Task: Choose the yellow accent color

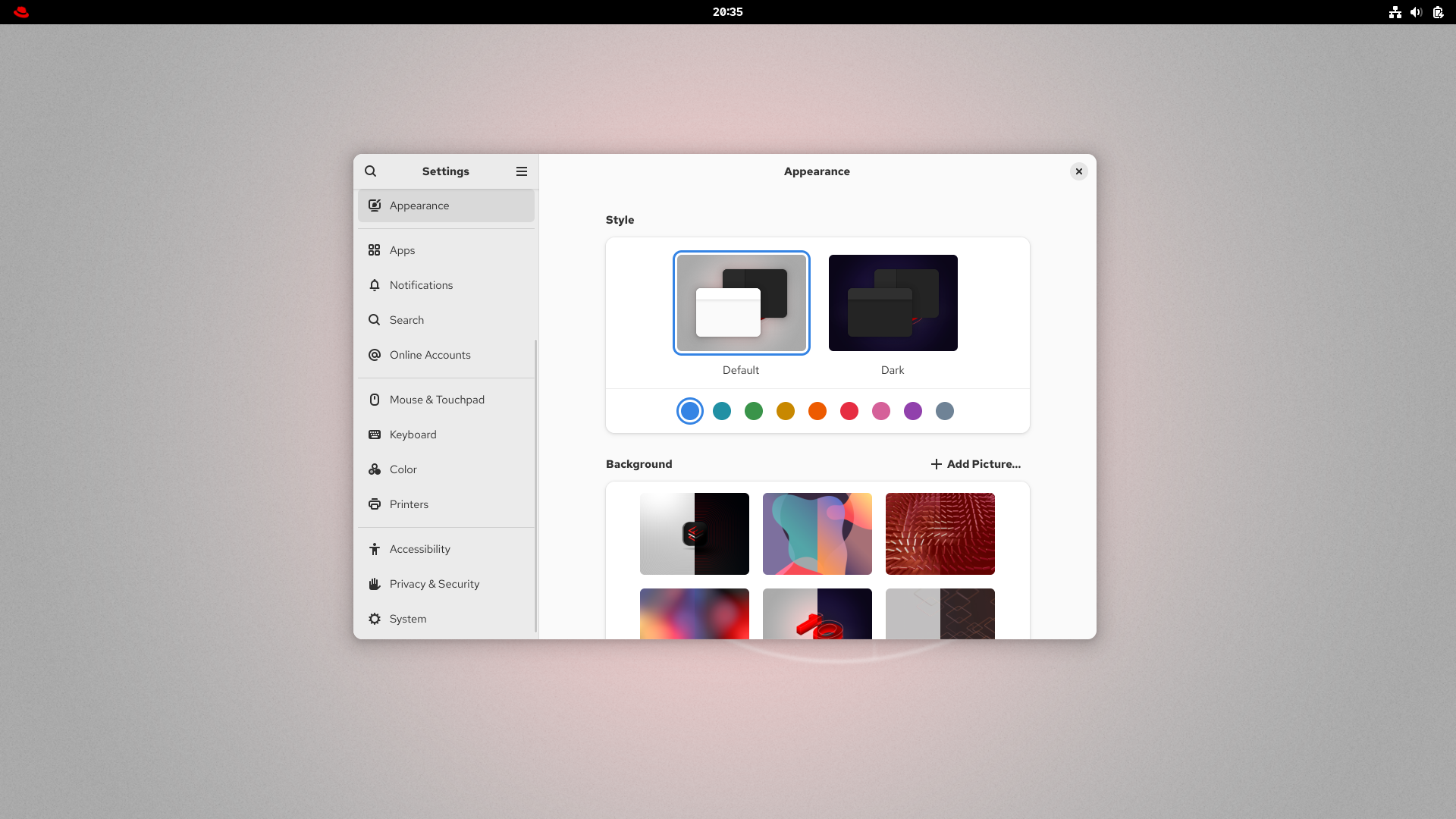Action: 786,411
